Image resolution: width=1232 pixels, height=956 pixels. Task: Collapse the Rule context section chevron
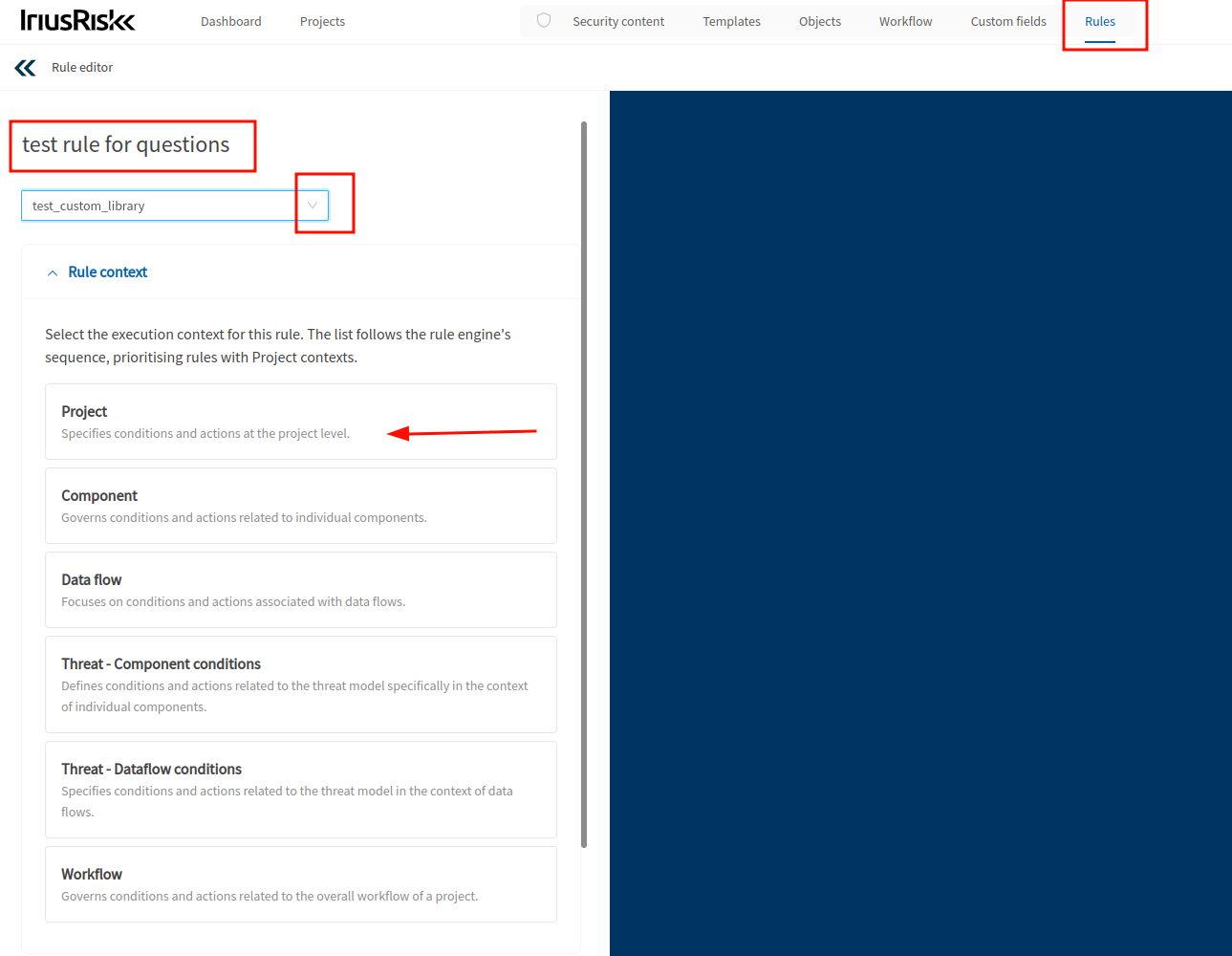tap(53, 273)
